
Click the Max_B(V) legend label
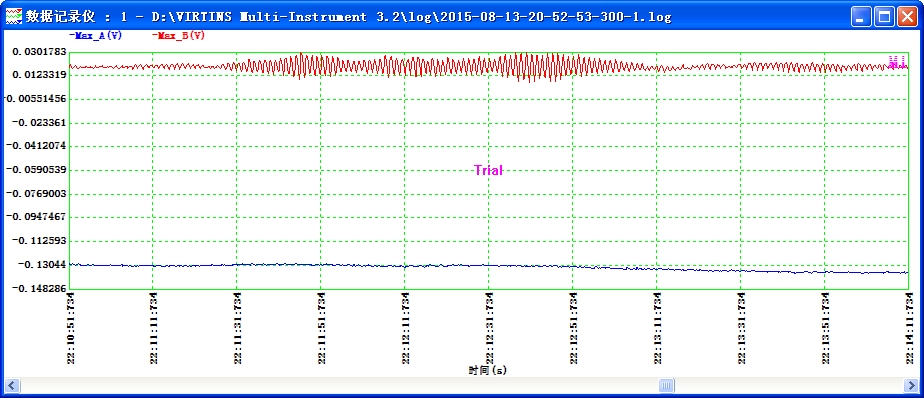(179, 35)
